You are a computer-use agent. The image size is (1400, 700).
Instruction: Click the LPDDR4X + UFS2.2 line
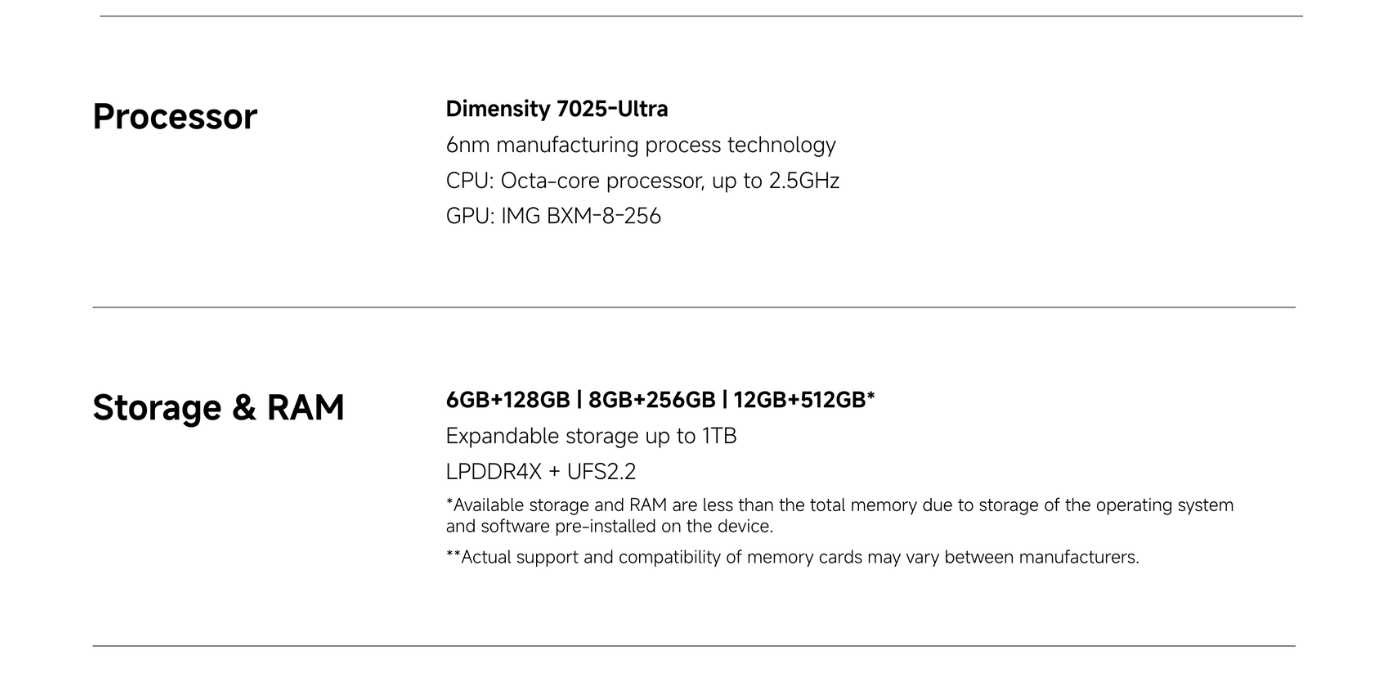click(541, 472)
